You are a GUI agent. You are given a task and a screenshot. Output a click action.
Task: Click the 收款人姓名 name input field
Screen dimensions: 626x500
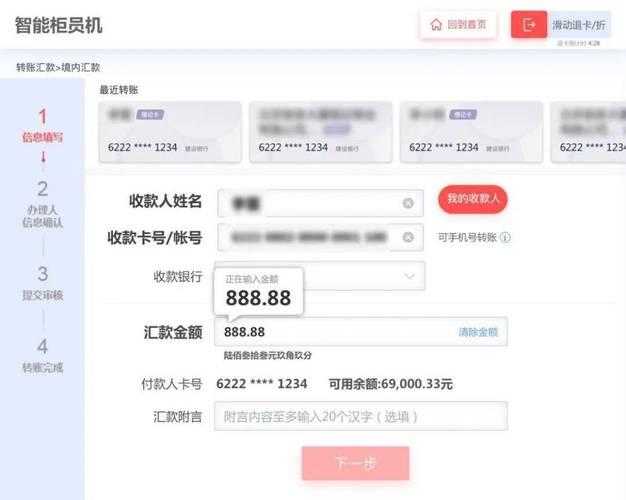[320, 203]
